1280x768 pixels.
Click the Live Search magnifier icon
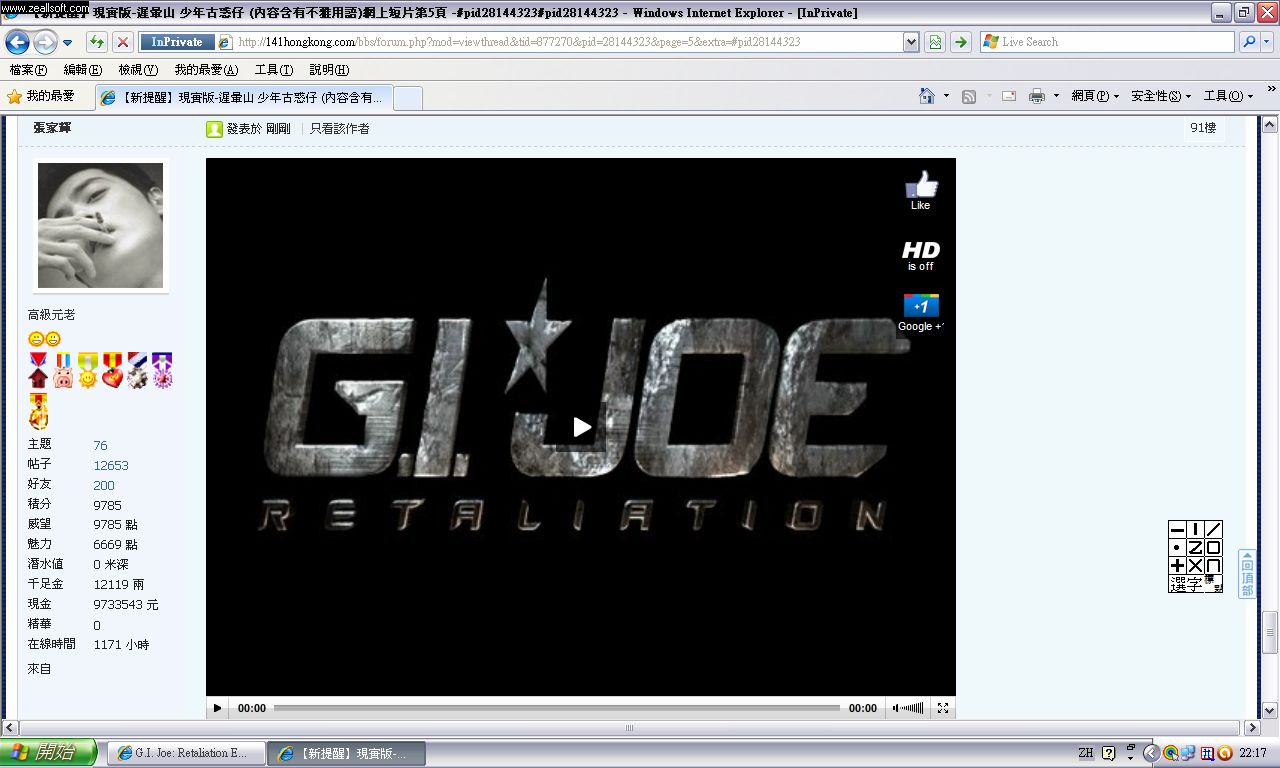point(1249,42)
